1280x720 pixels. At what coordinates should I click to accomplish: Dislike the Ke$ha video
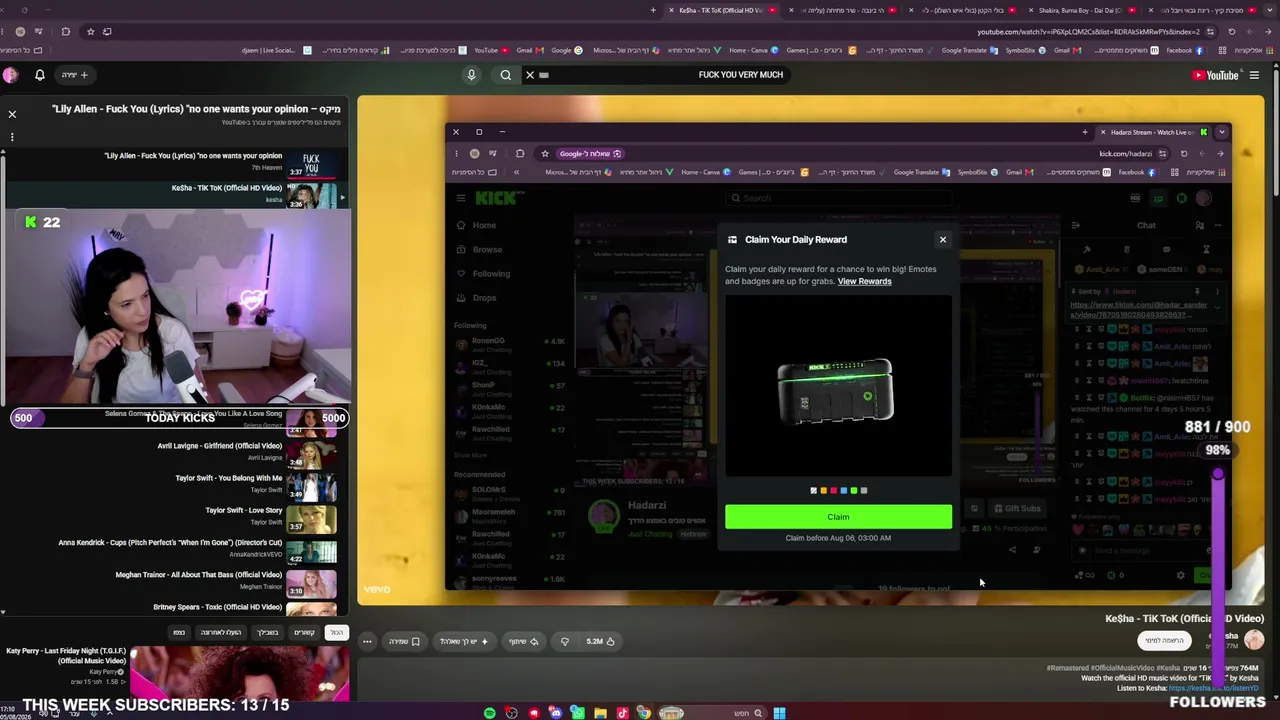pos(565,641)
